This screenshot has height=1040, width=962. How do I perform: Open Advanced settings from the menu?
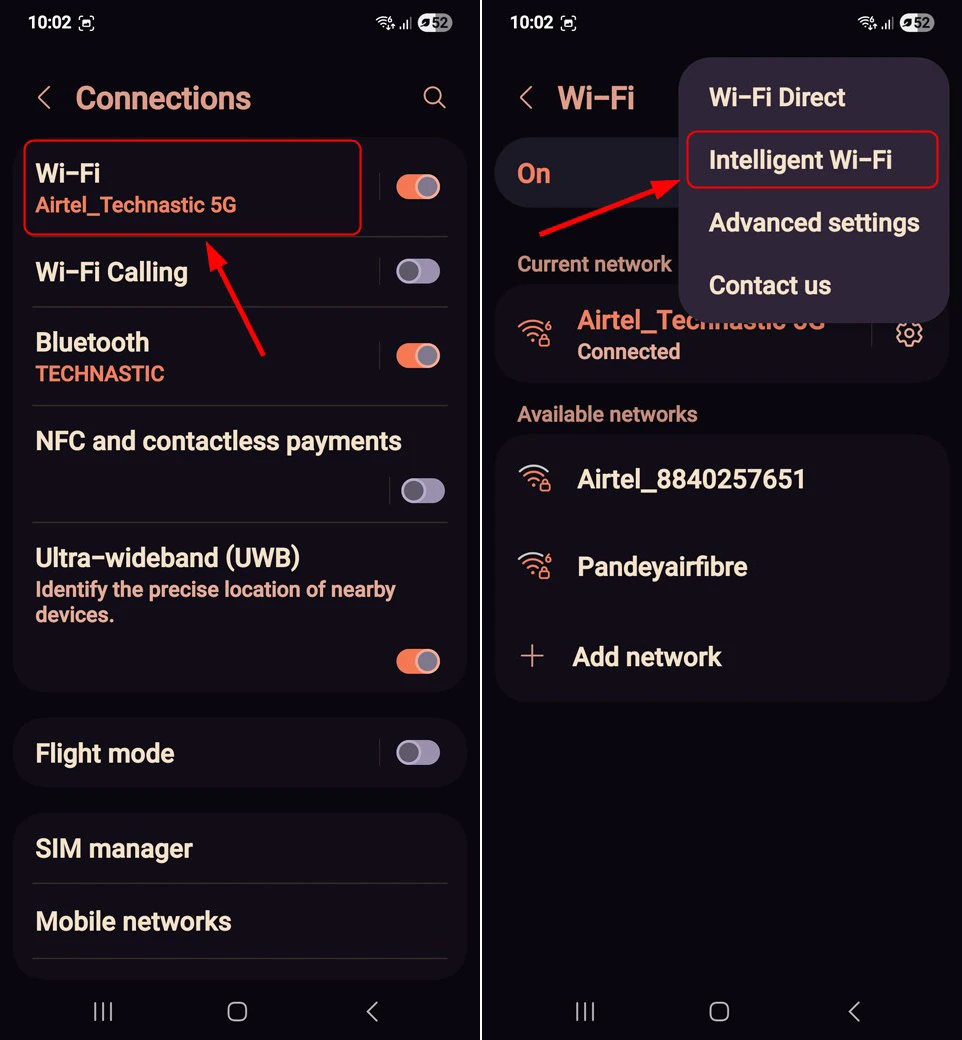pos(814,223)
